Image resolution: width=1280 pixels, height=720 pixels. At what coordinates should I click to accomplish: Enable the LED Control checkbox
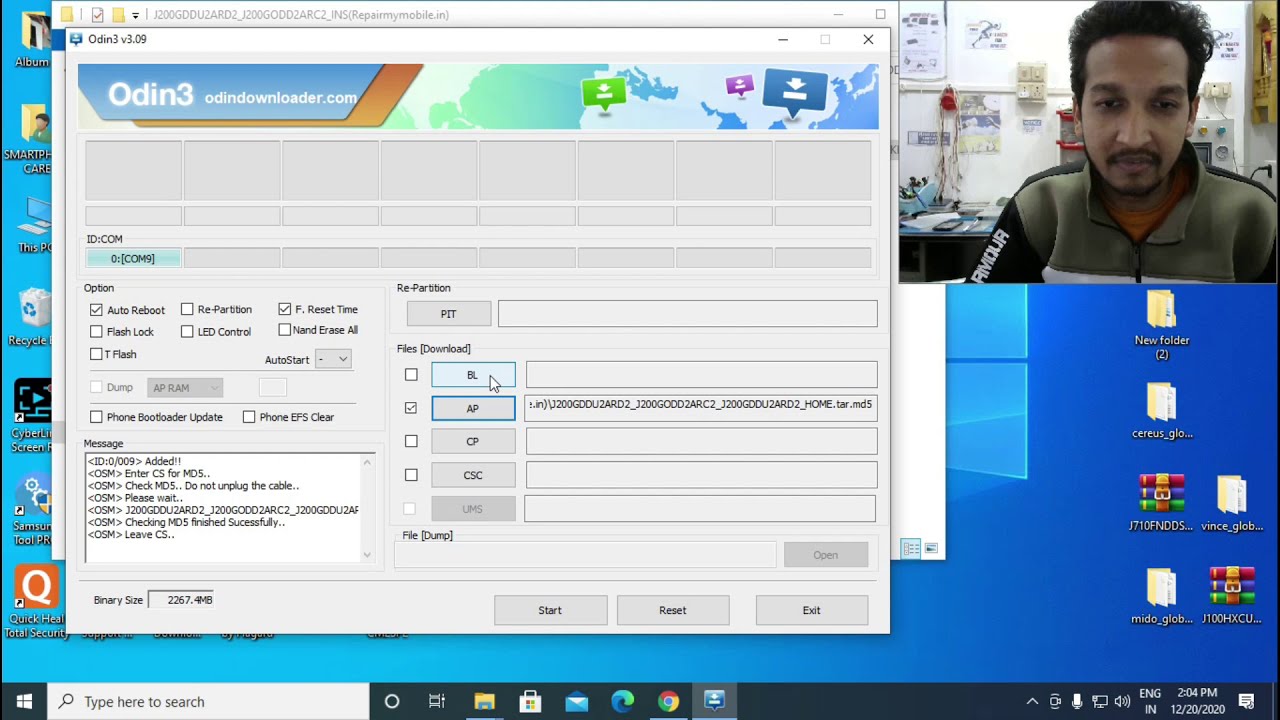[x=187, y=331]
